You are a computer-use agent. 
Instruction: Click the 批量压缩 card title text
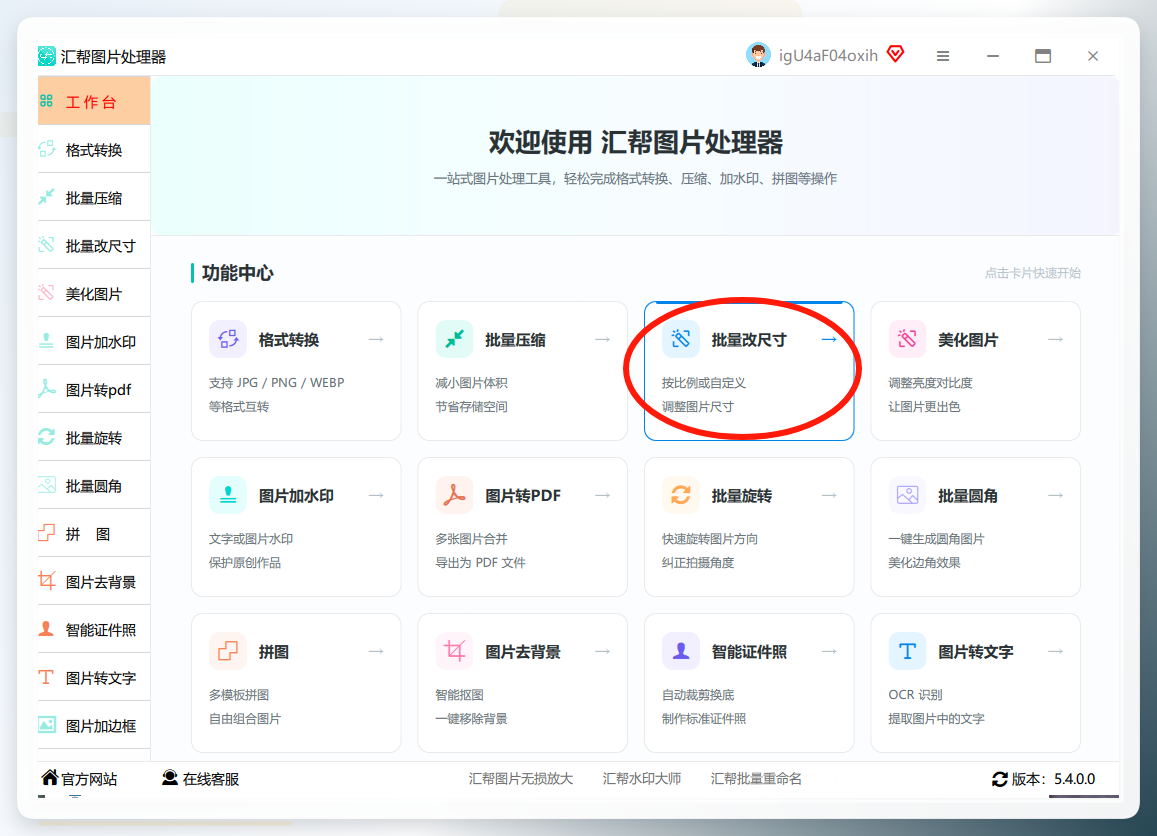pyautogui.click(x=515, y=340)
